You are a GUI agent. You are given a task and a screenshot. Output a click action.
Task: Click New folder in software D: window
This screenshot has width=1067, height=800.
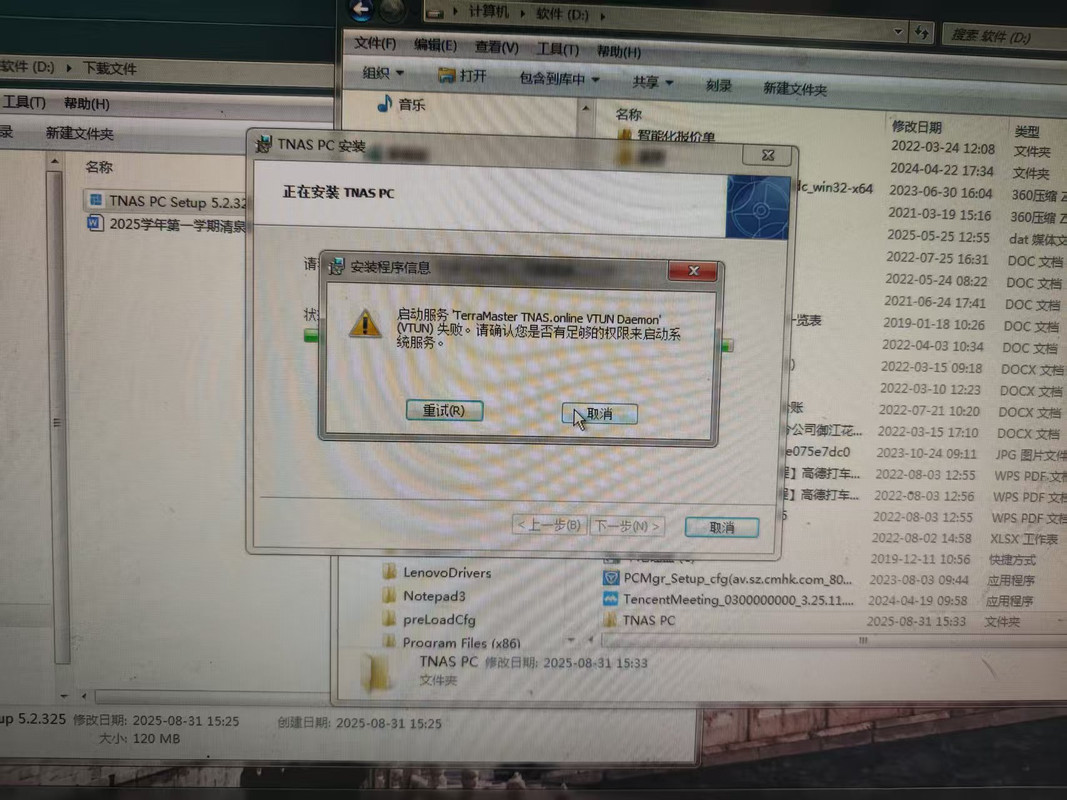795,88
